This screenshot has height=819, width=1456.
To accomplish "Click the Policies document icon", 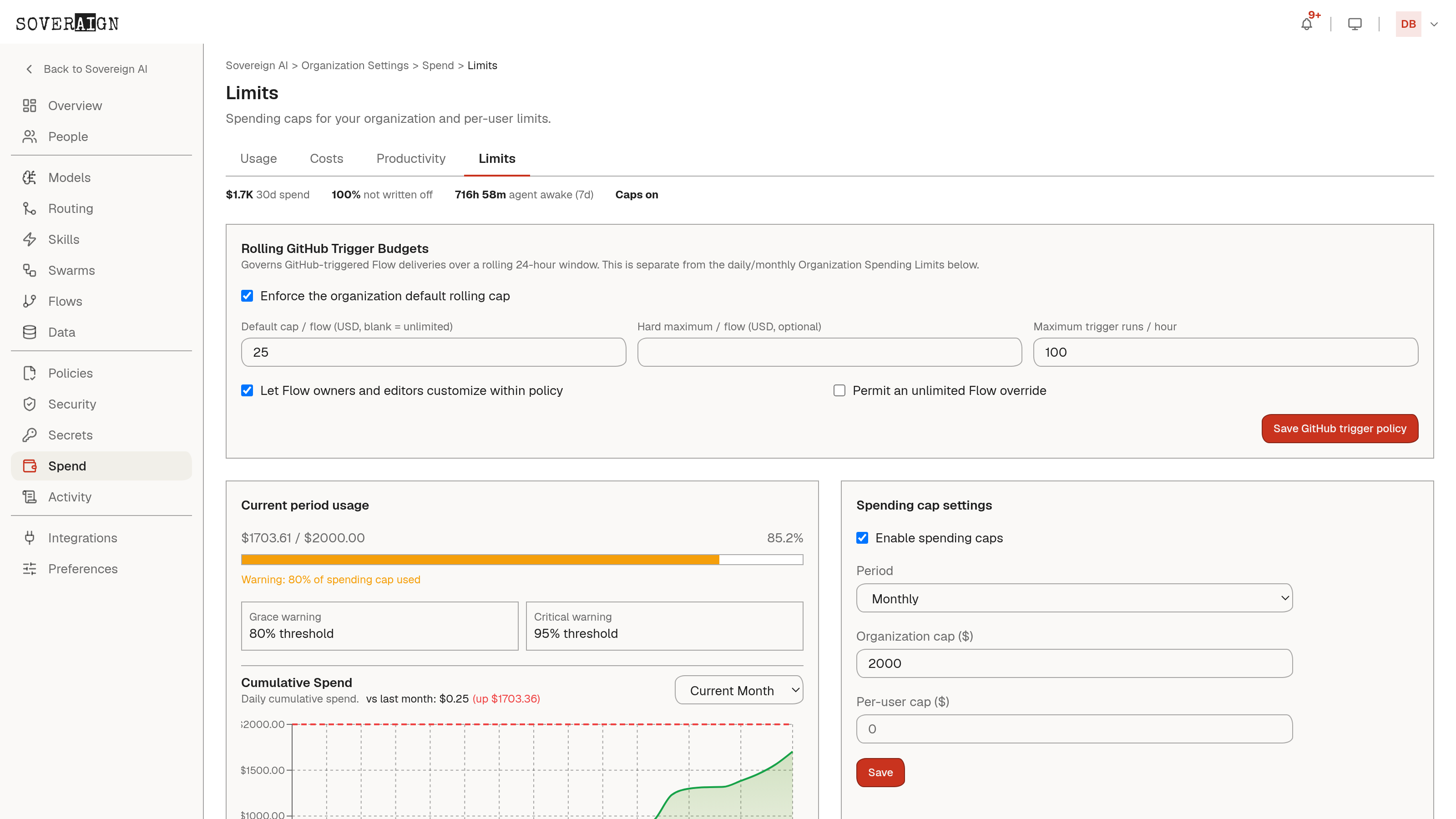I will point(30,373).
